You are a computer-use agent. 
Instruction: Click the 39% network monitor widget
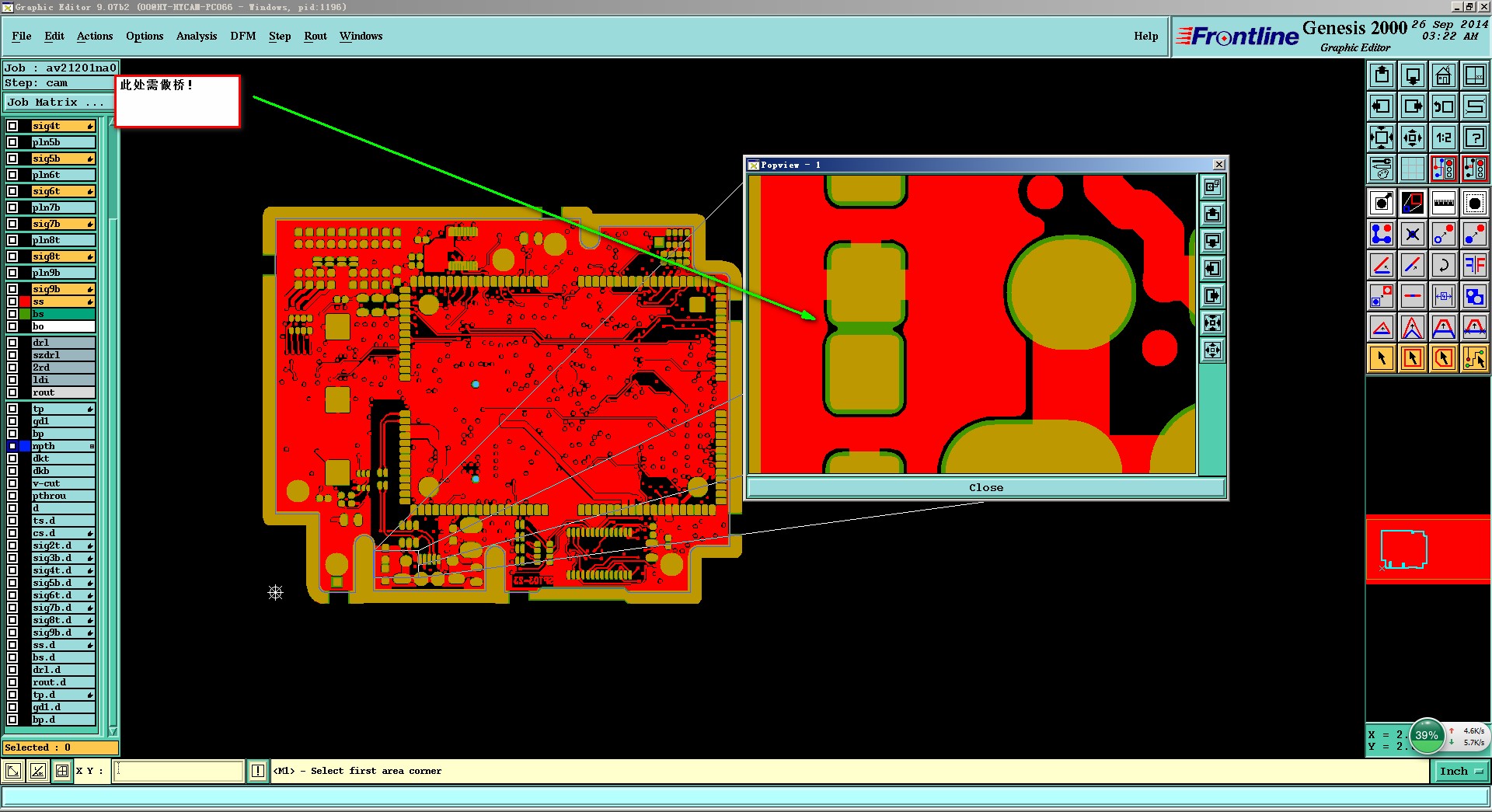pyautogui.click(x=1427, y=735)
